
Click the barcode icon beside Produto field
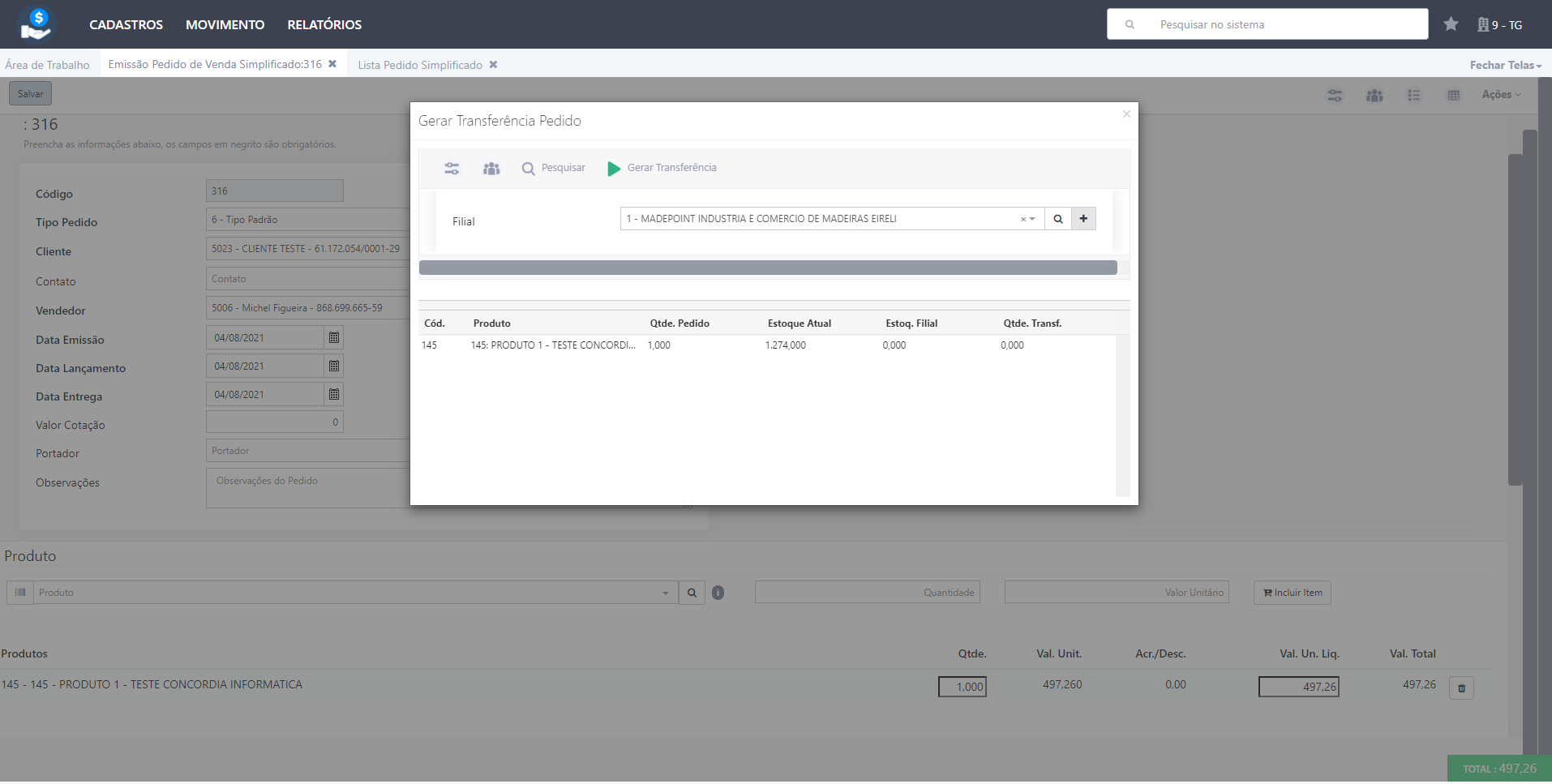[x=20, y=593]
